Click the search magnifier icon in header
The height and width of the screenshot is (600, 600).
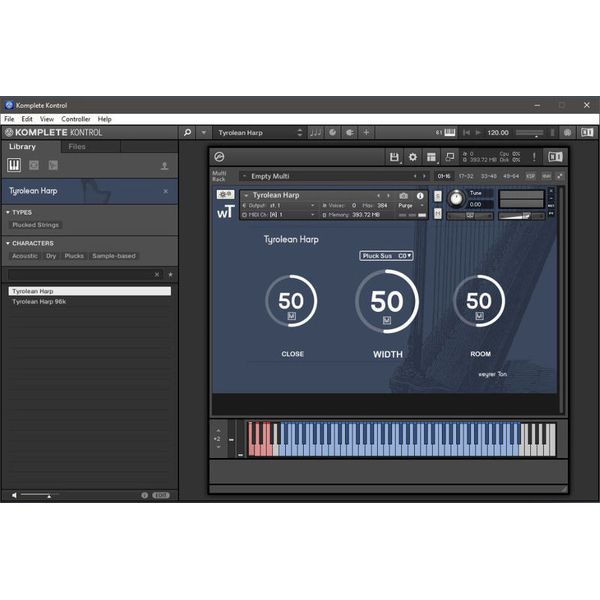coord(187,132)
